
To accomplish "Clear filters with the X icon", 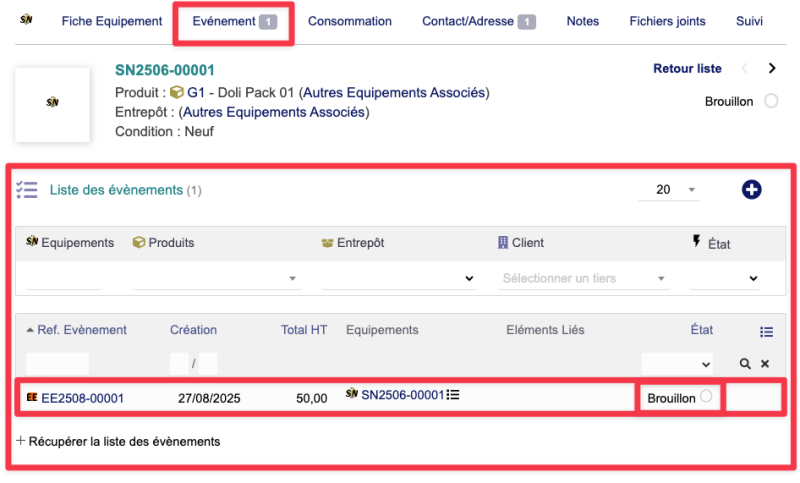I will pos(765,364).
